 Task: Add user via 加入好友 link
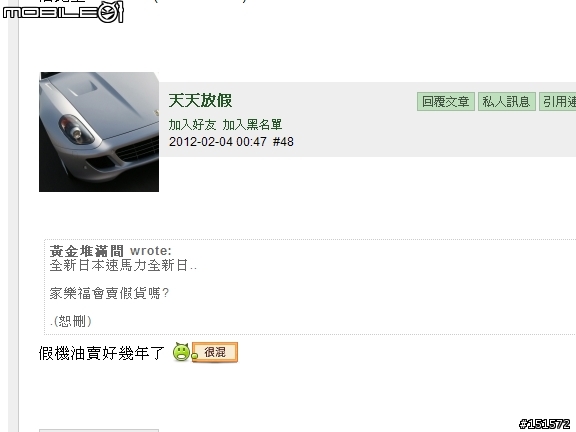(192, 125)
